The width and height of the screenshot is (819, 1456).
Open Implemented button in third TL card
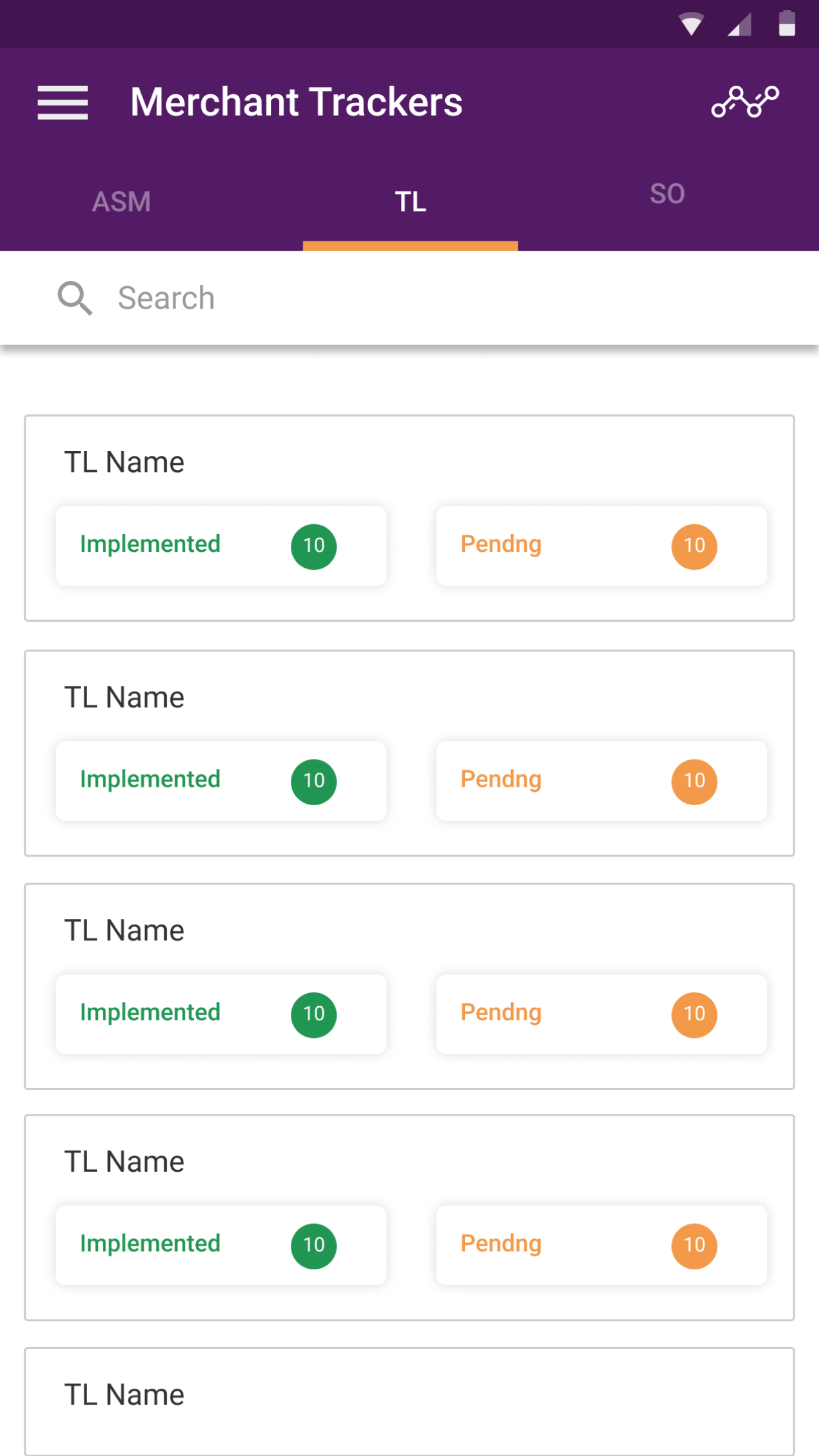tap(221, 1014)
